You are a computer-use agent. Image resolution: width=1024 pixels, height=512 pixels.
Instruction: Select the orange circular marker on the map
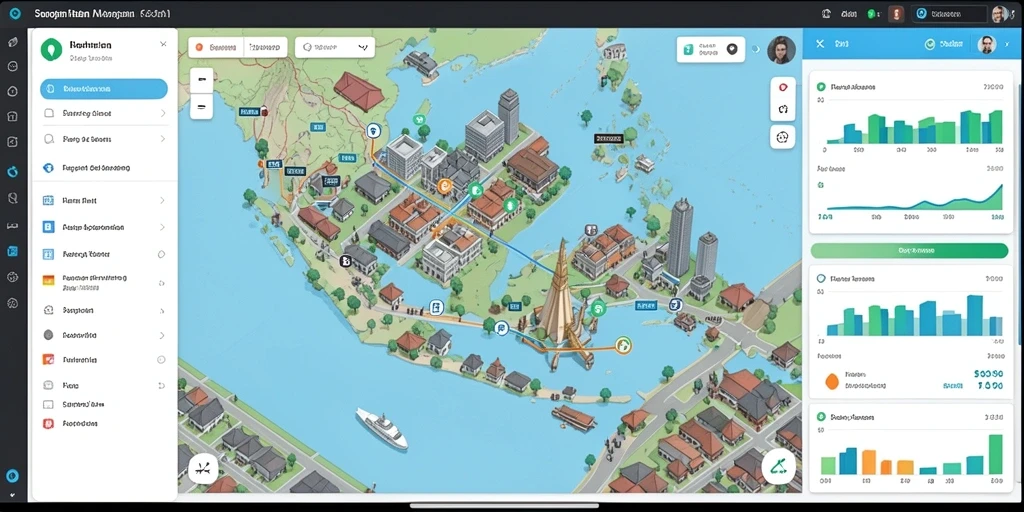point(445,185)
